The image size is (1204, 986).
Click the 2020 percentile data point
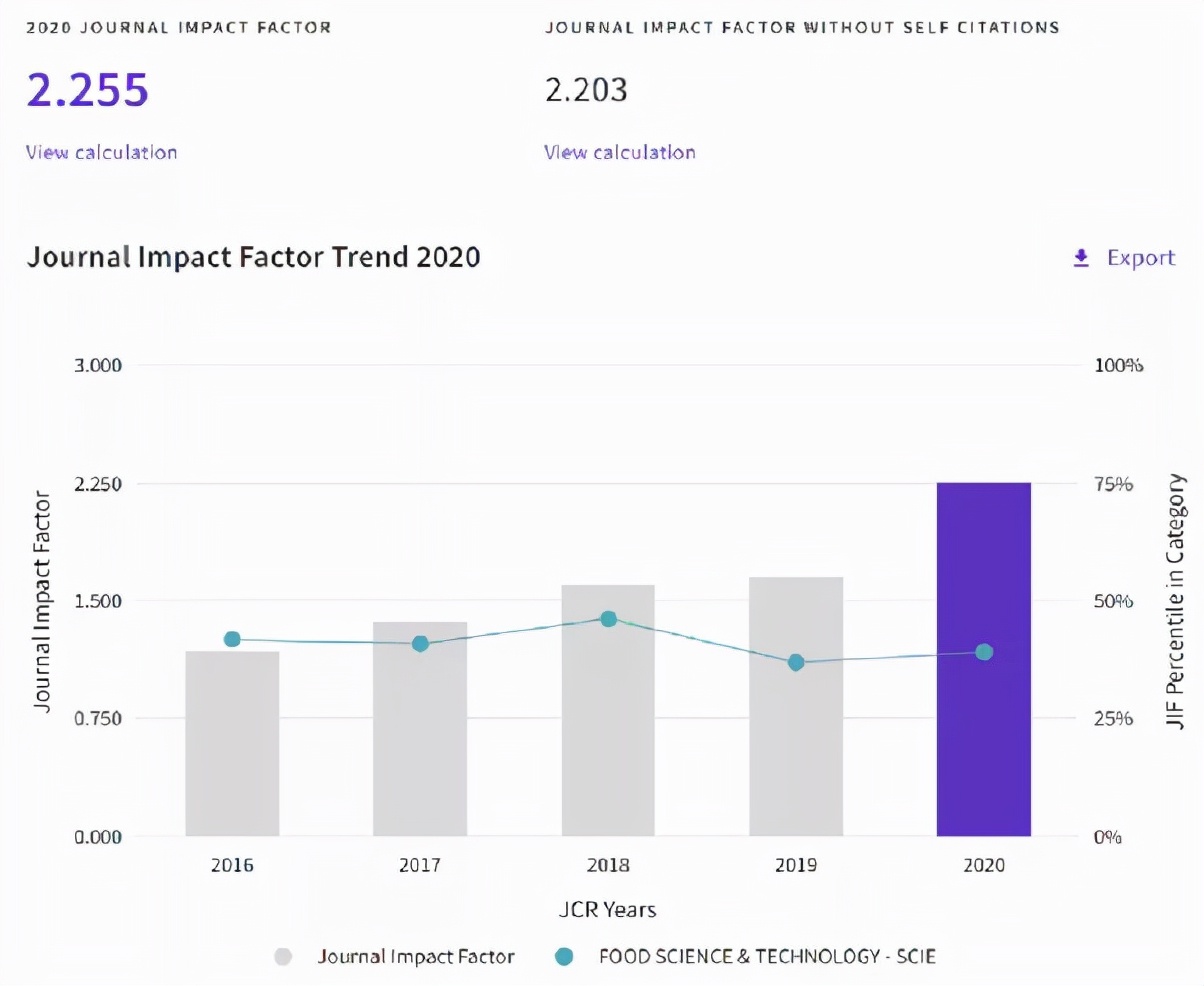[984, 652]
